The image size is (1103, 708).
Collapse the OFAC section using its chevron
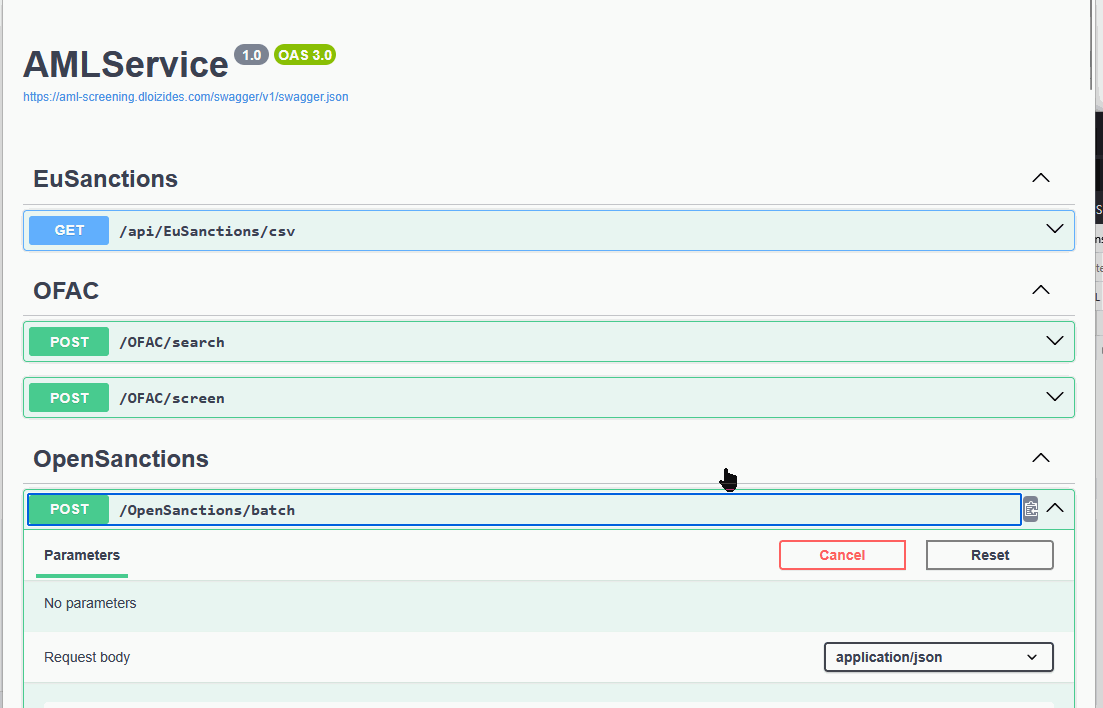[x=1040, y=290]
